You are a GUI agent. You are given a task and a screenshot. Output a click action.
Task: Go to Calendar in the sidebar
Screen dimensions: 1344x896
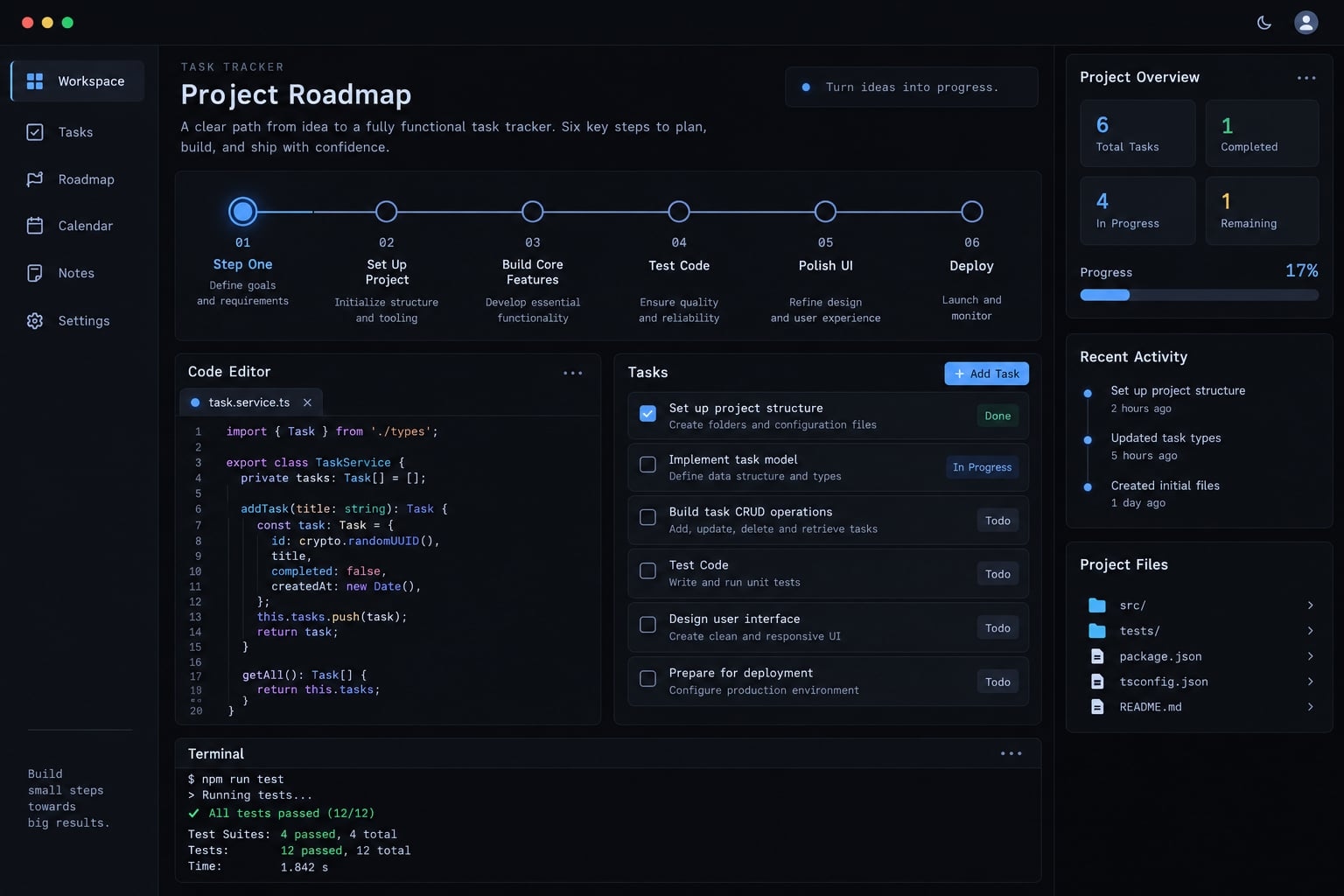pyautogui.click(x=77, y=226)
